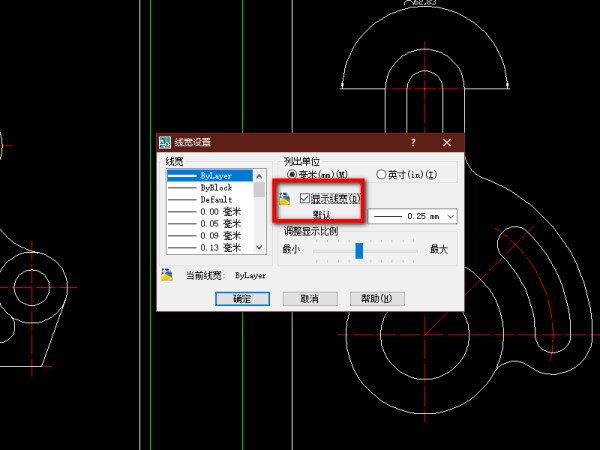The width and height of the screenshot is (600, 450).
Task: Click the lineweight dialog title icon
Action: pos(165,142)
